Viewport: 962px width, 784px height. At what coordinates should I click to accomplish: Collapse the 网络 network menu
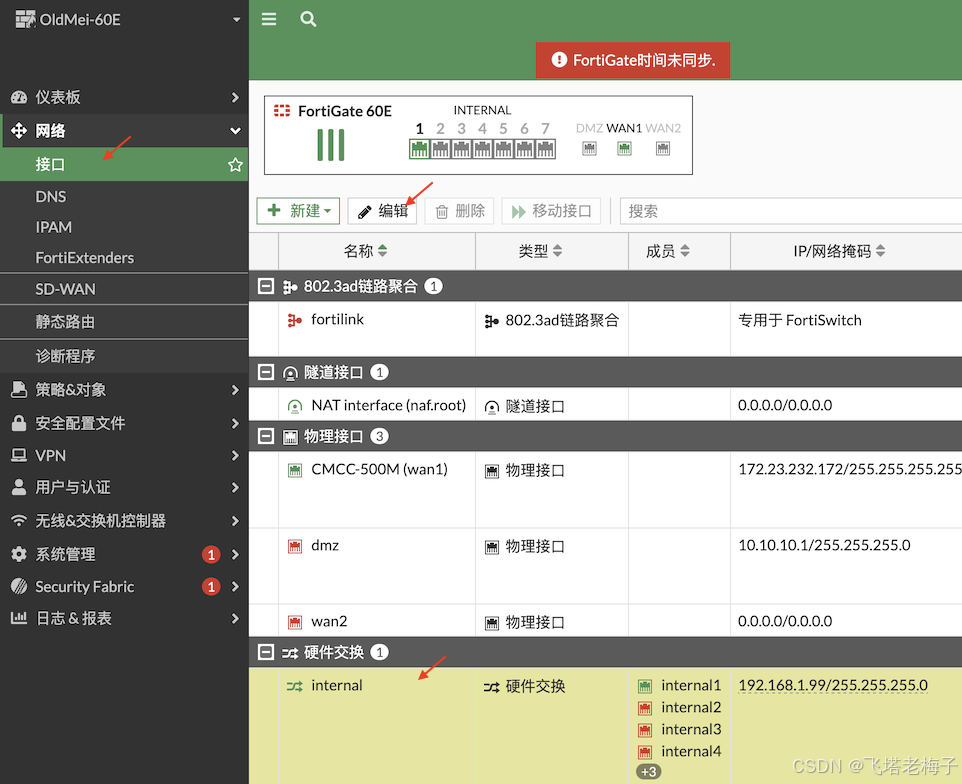[124, 130]
